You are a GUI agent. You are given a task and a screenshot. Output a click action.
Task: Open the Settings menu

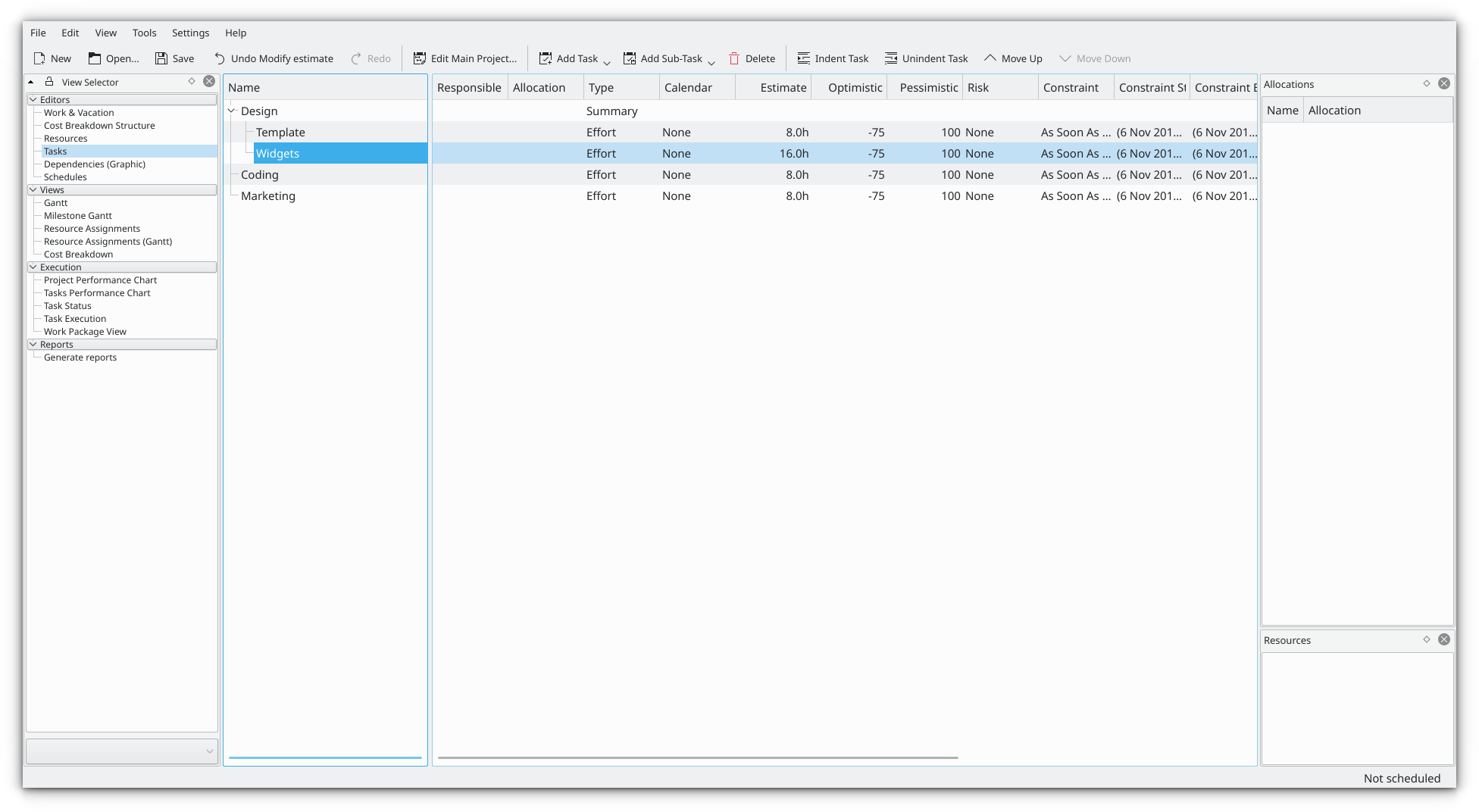[x=190, y=33]
